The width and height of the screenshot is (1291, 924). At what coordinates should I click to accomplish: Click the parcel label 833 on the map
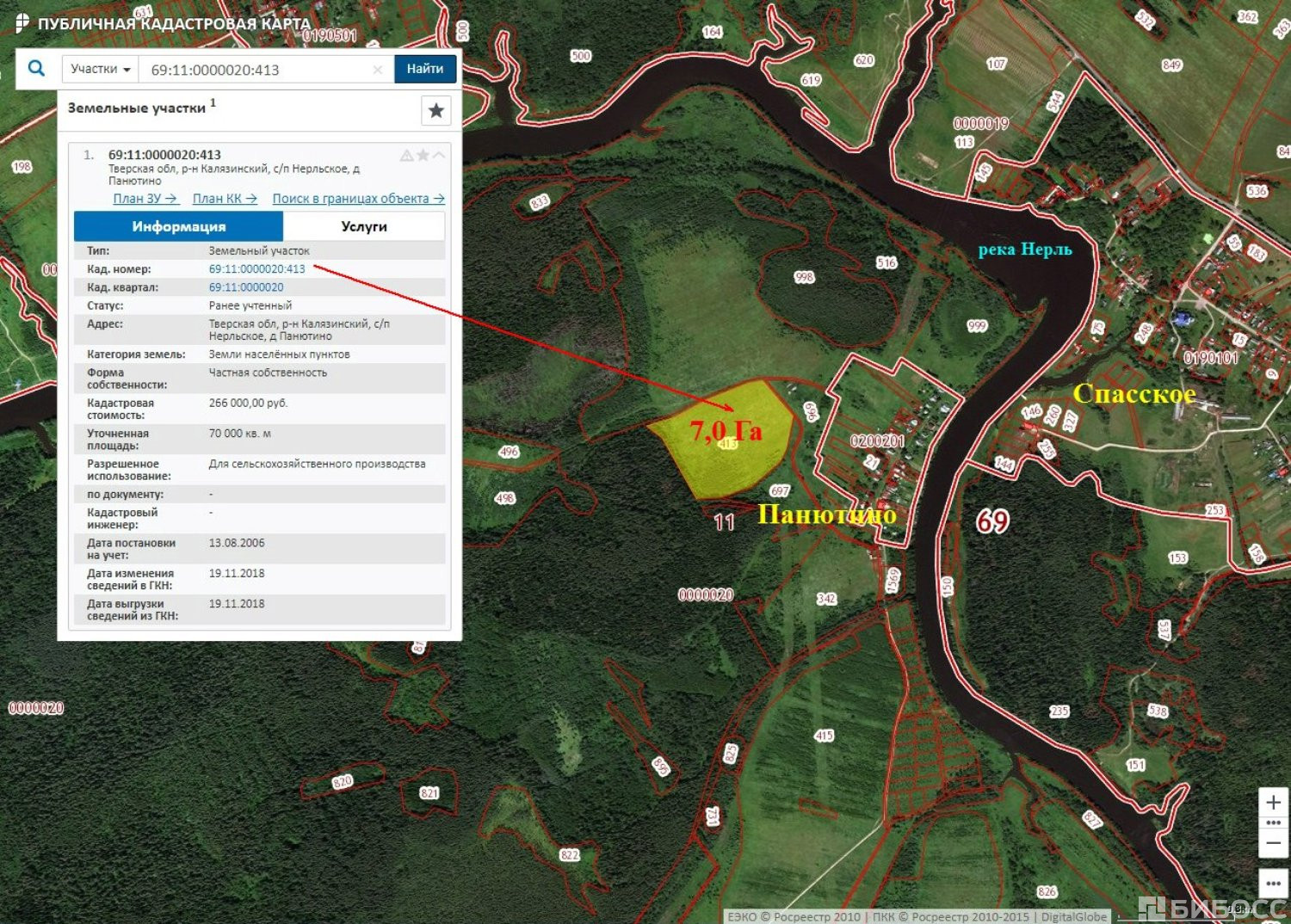(x=540, y=202)
